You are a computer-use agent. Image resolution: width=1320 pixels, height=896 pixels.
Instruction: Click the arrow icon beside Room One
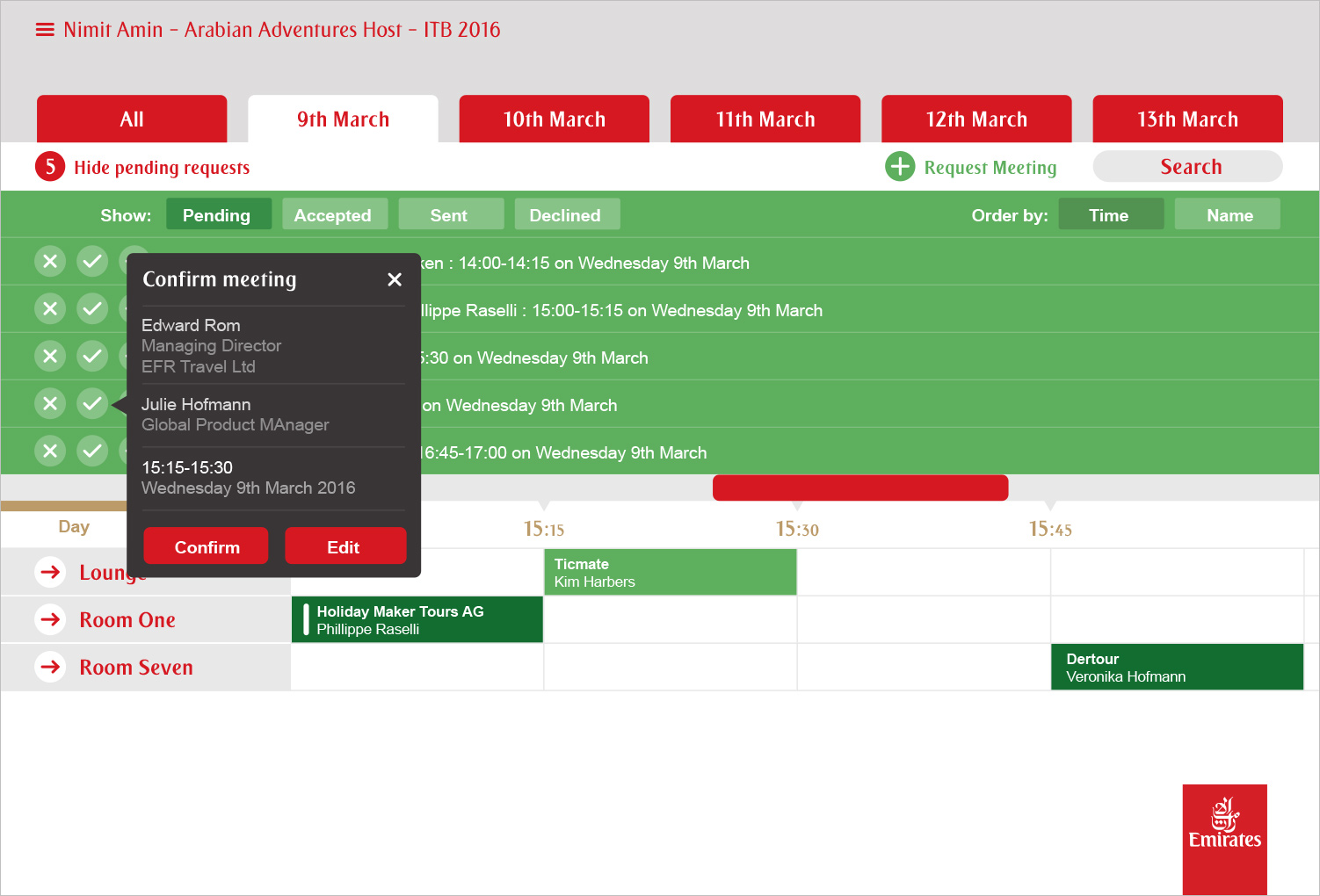51,619
